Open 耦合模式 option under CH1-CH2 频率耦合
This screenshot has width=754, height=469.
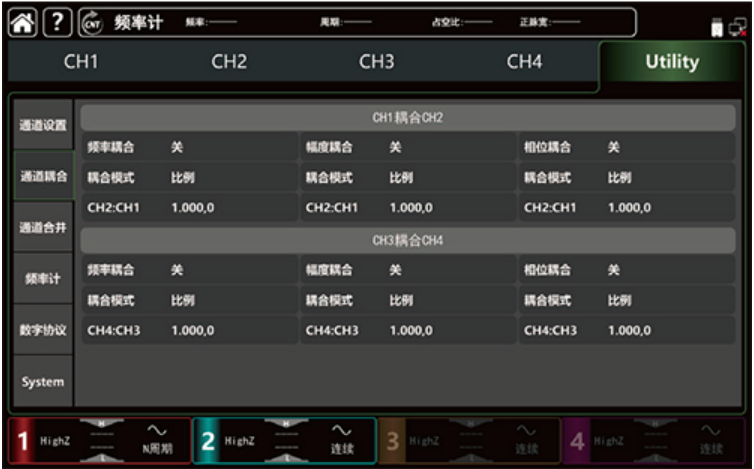click(182, 178)
